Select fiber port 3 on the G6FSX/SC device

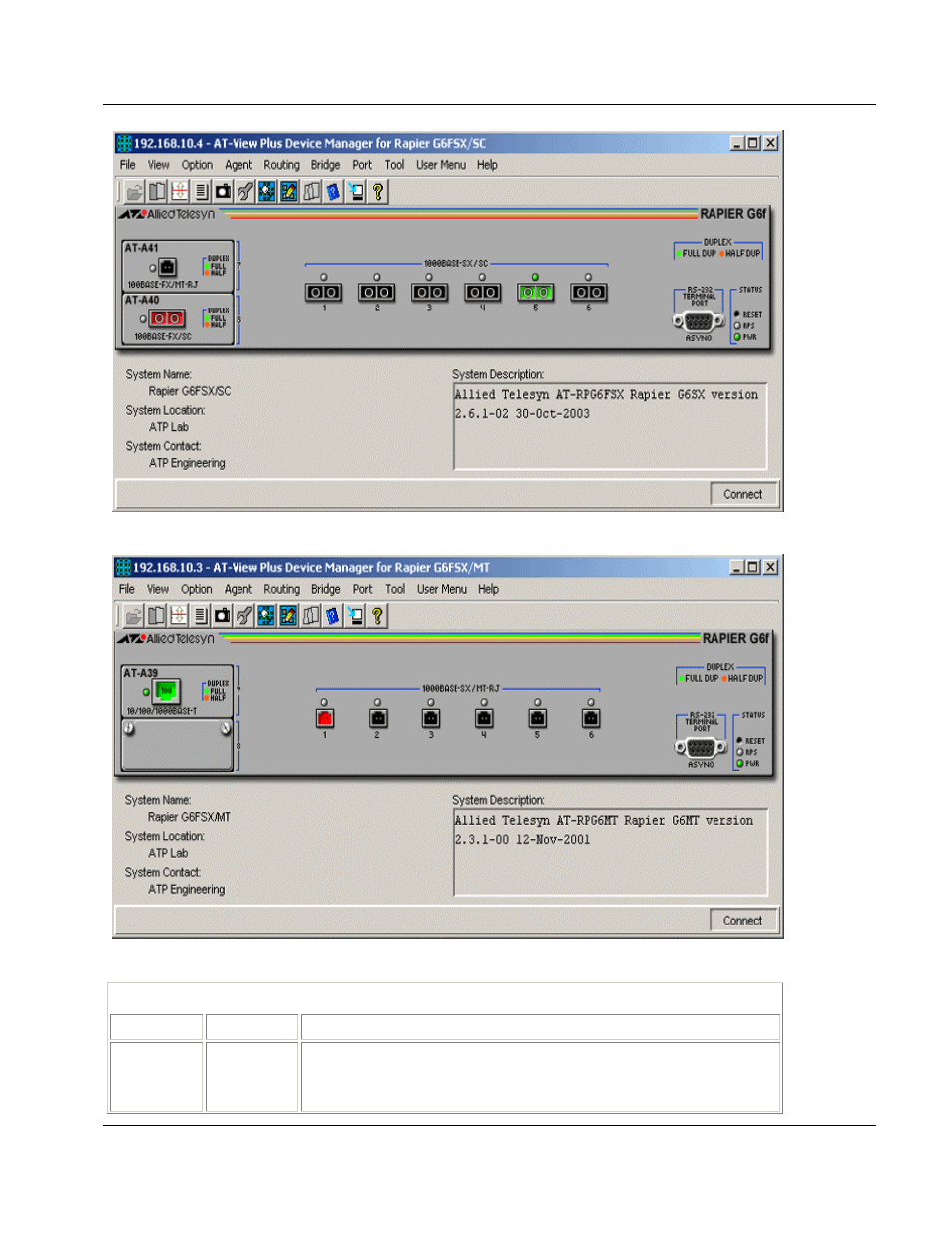[429, 292]
